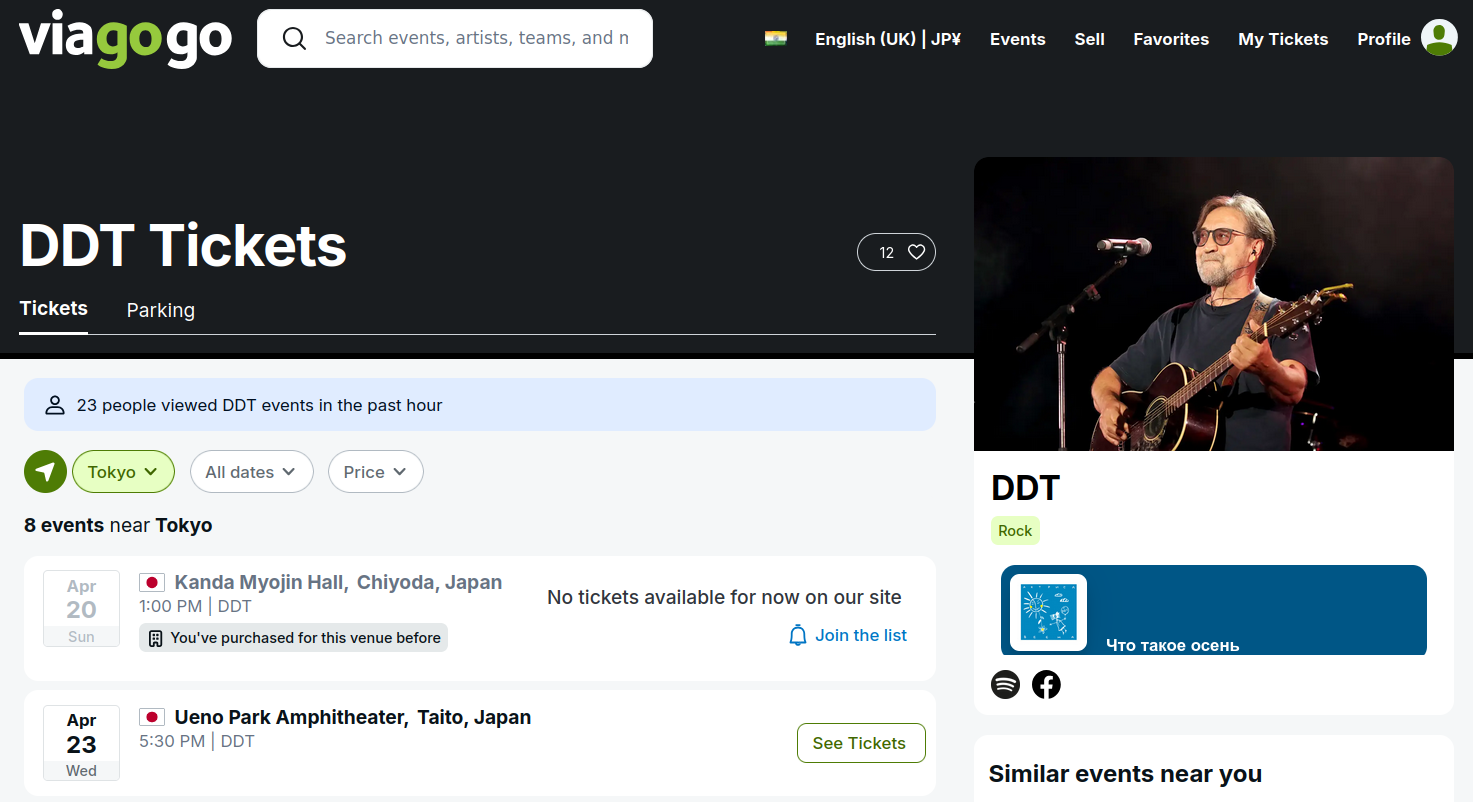Click the venue icon in purchased-before badge
Image resolution: width=1473 pixels, height=802 pixels.
[x=155, y=638]
